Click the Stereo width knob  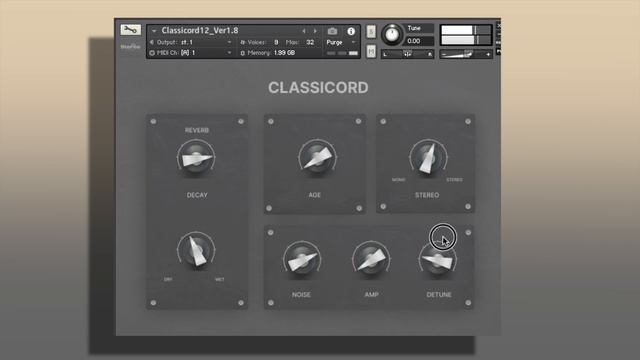click(x=428, y=158)
